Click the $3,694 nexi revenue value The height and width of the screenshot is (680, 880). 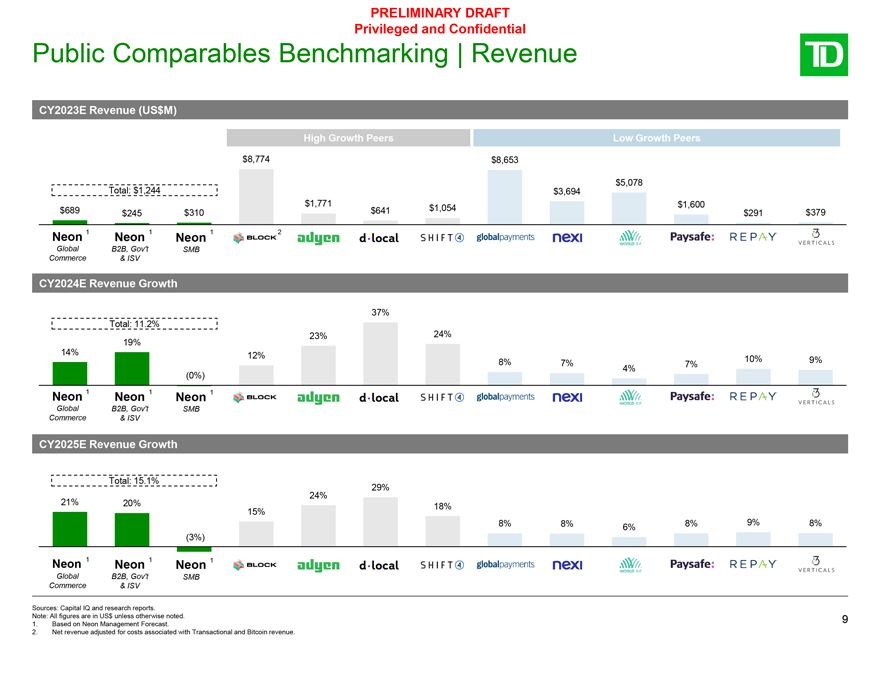[567, 191]
